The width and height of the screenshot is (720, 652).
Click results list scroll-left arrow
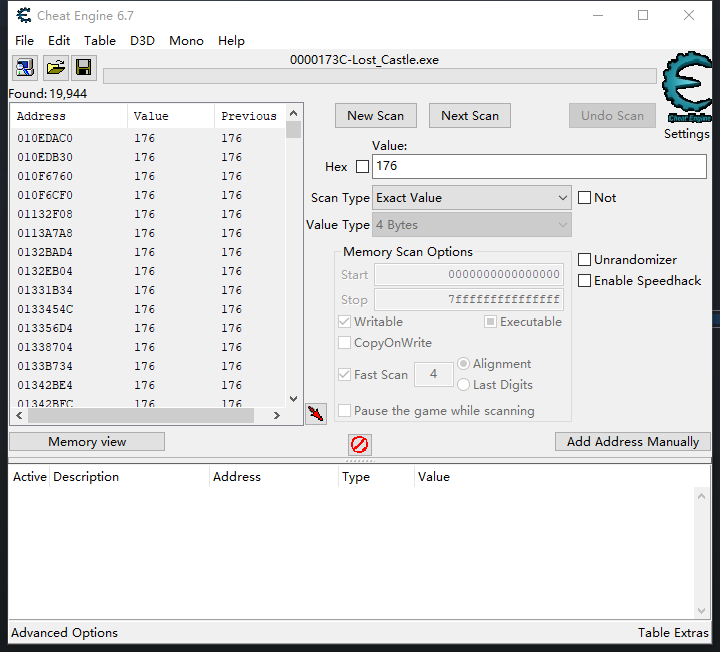[x=19, y=416]
